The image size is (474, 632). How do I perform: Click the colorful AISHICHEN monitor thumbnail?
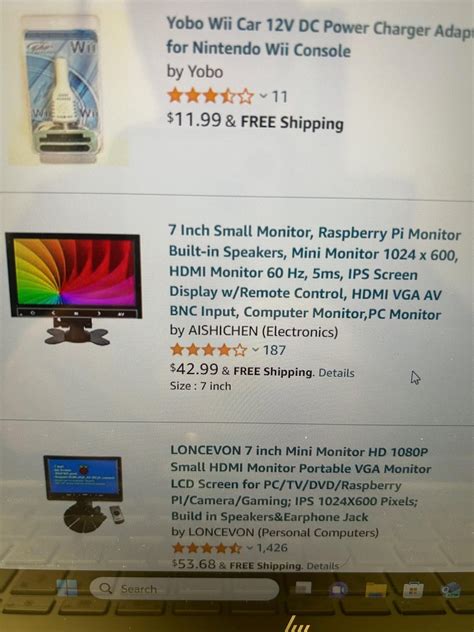click(73, 288)
